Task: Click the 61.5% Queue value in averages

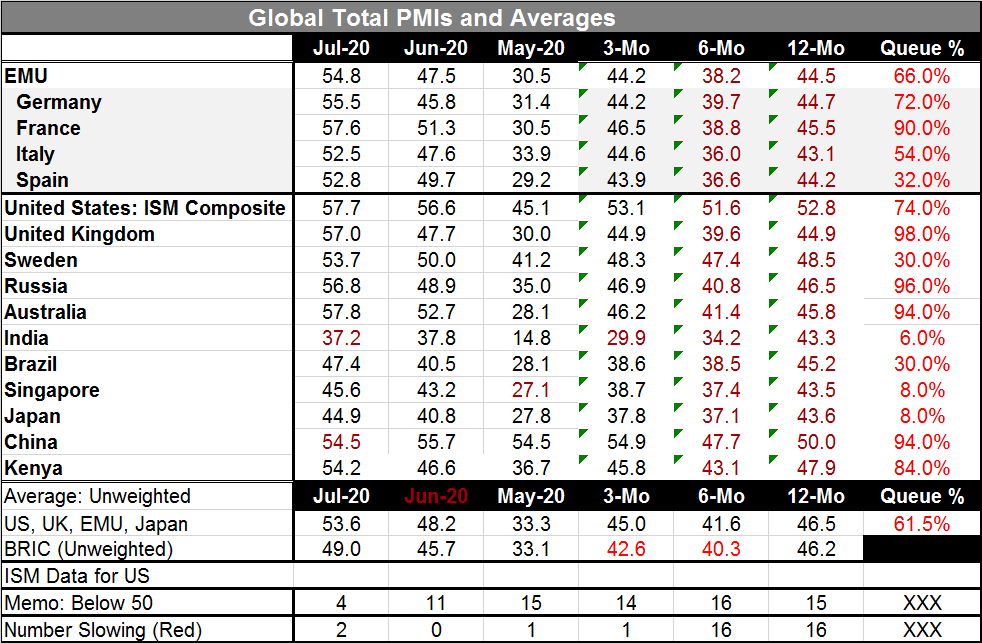Action: coord(922,523)
